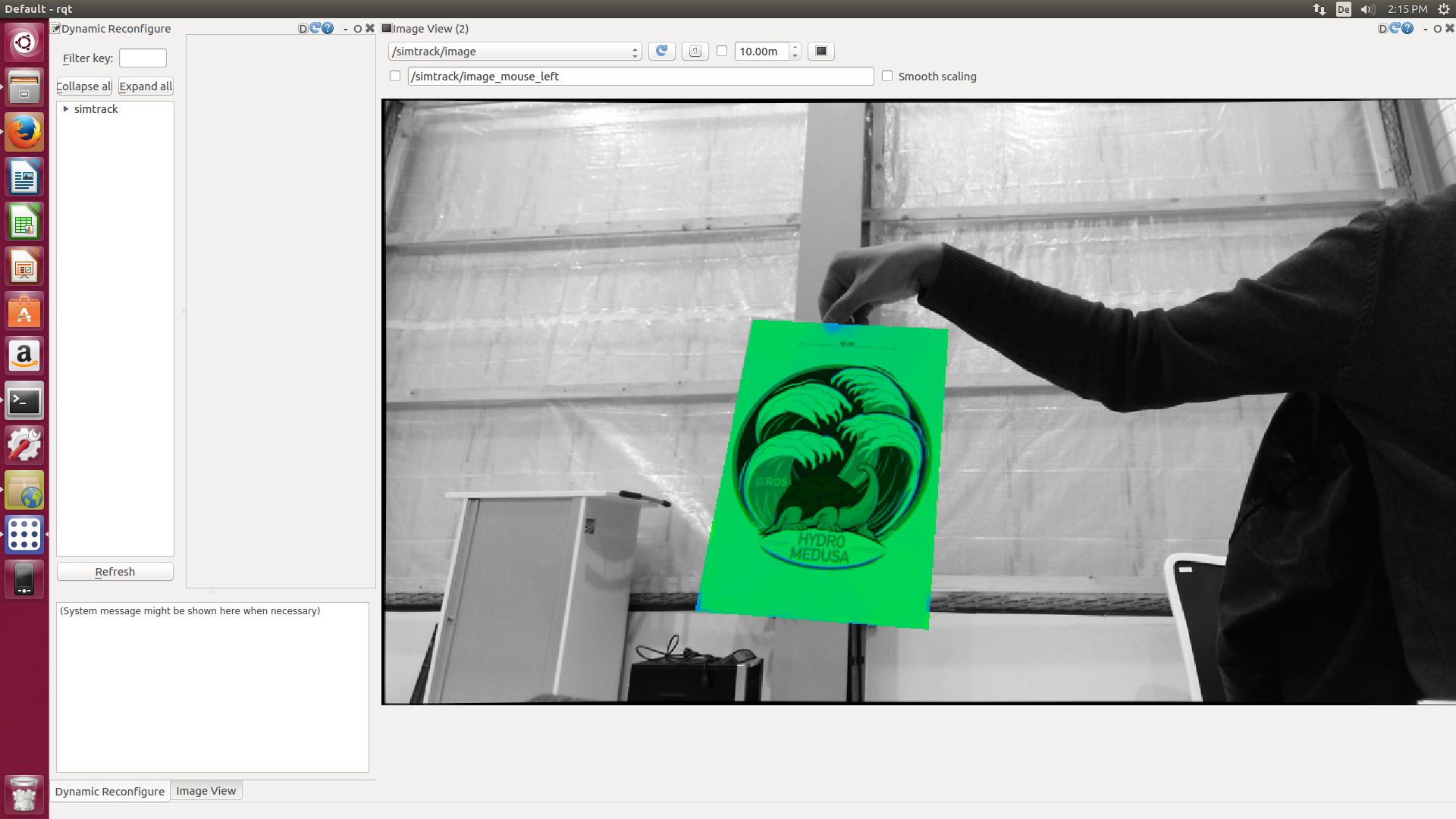The height and width of the screenshot is (819, 1456).
Task: Switch to the Dynamic Reconfigure tab
Action: 109,791
